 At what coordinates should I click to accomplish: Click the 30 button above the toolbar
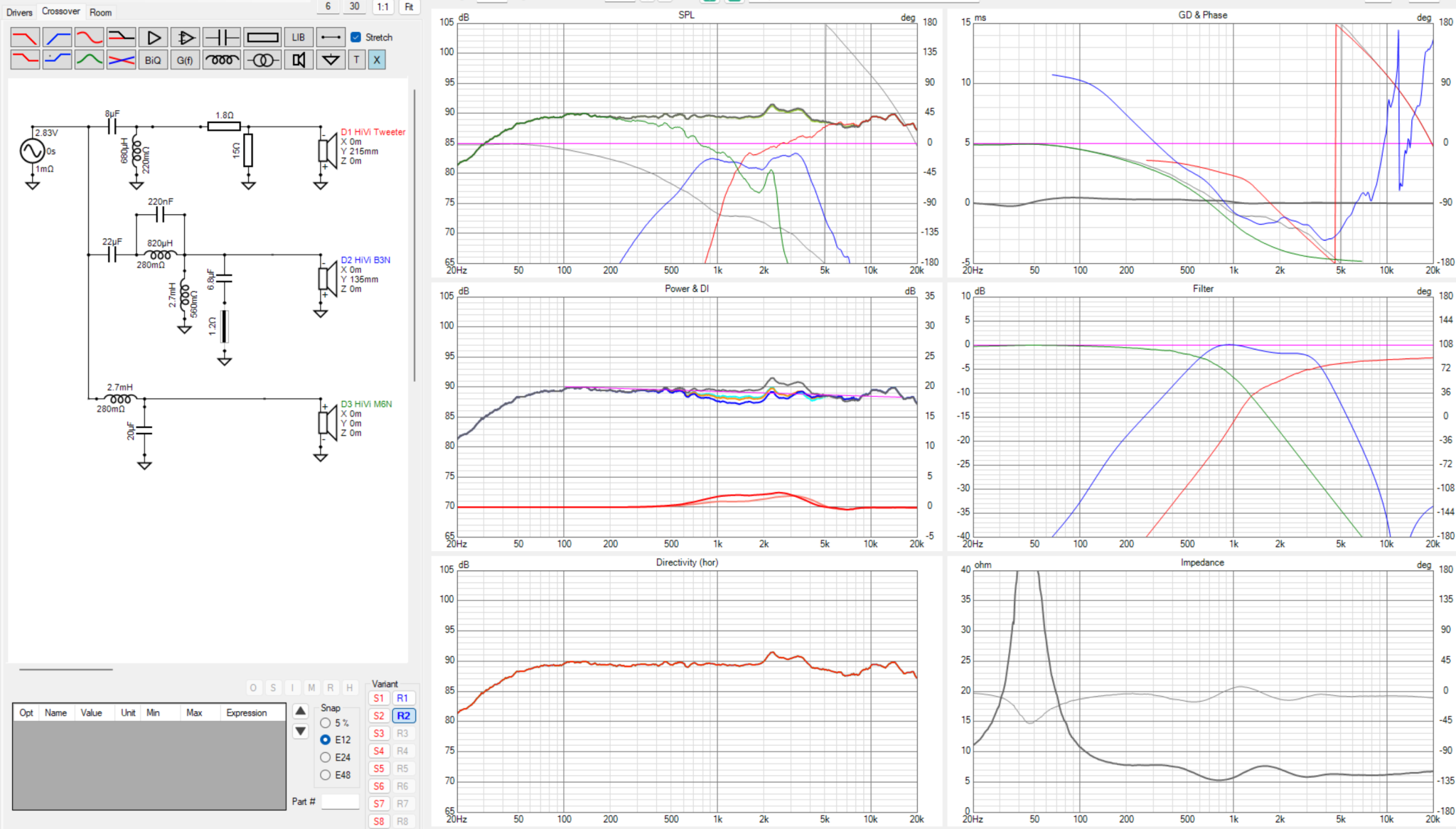click(x=354, y=6)
